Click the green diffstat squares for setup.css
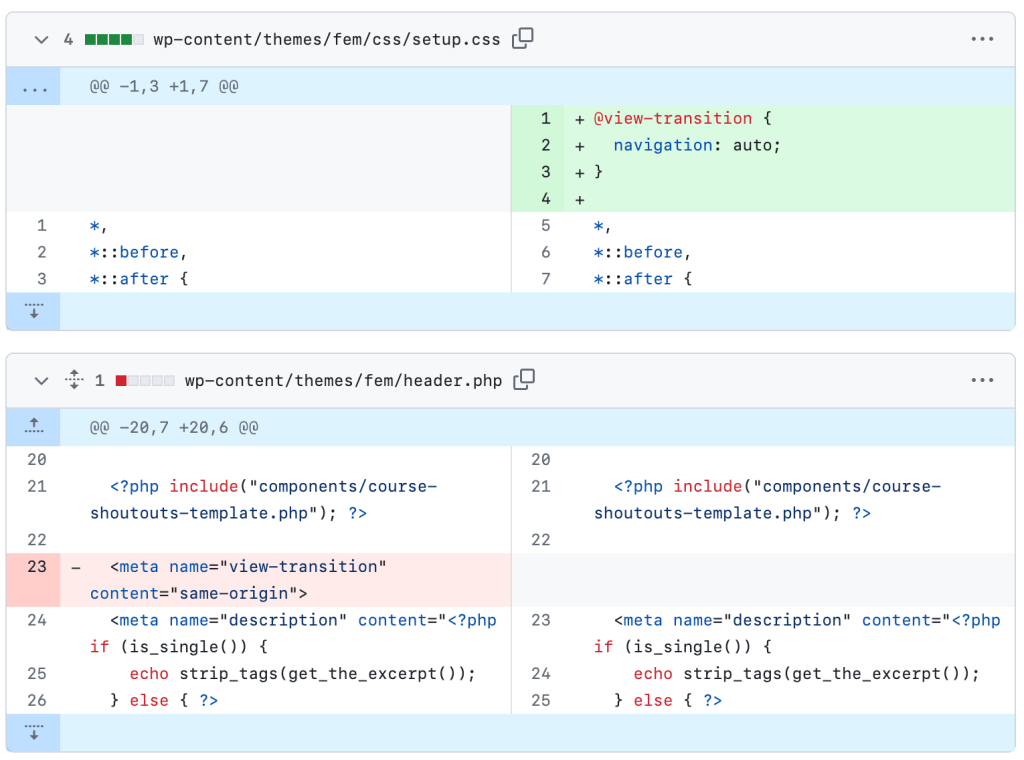This screenshot has width=1024, height=760. point(112,38)
